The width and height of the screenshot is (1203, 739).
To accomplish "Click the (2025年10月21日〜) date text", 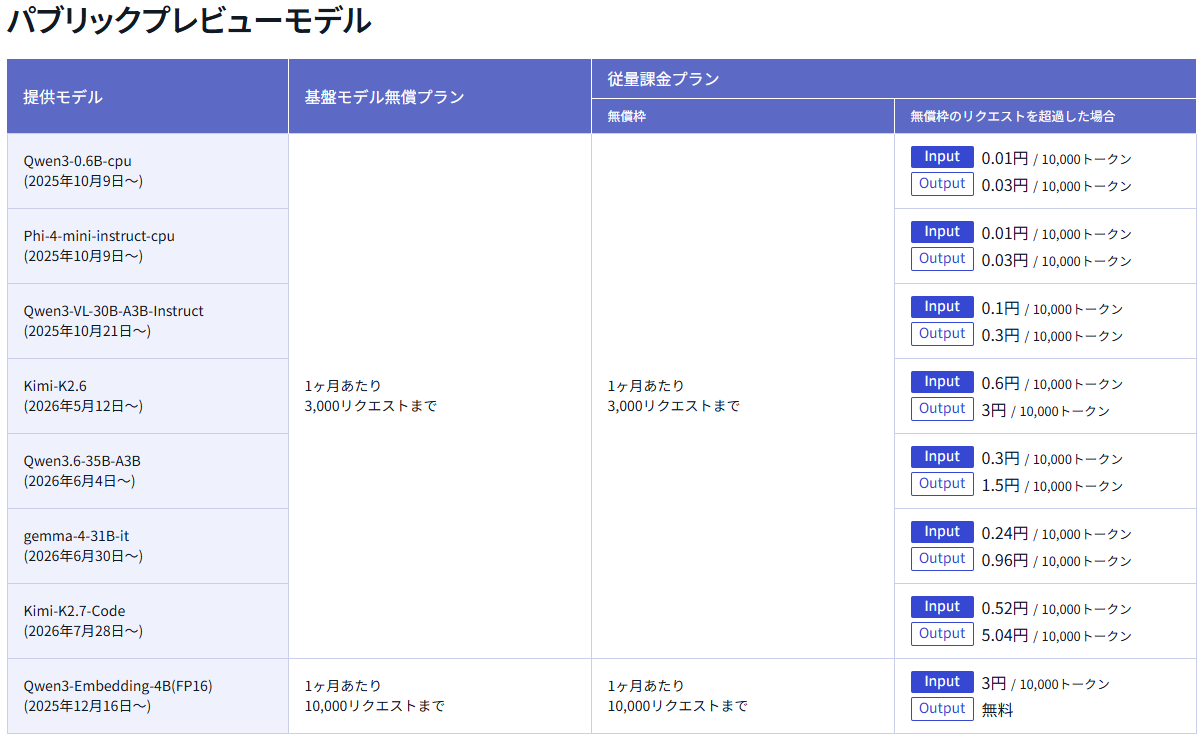I will point(87,331).
